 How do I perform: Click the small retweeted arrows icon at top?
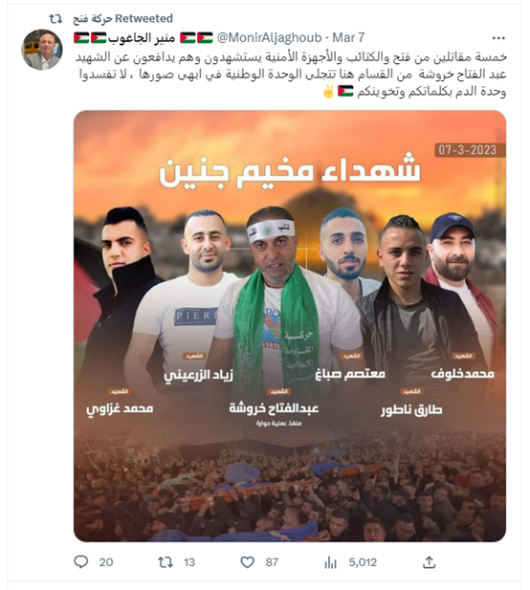(56, 18)
